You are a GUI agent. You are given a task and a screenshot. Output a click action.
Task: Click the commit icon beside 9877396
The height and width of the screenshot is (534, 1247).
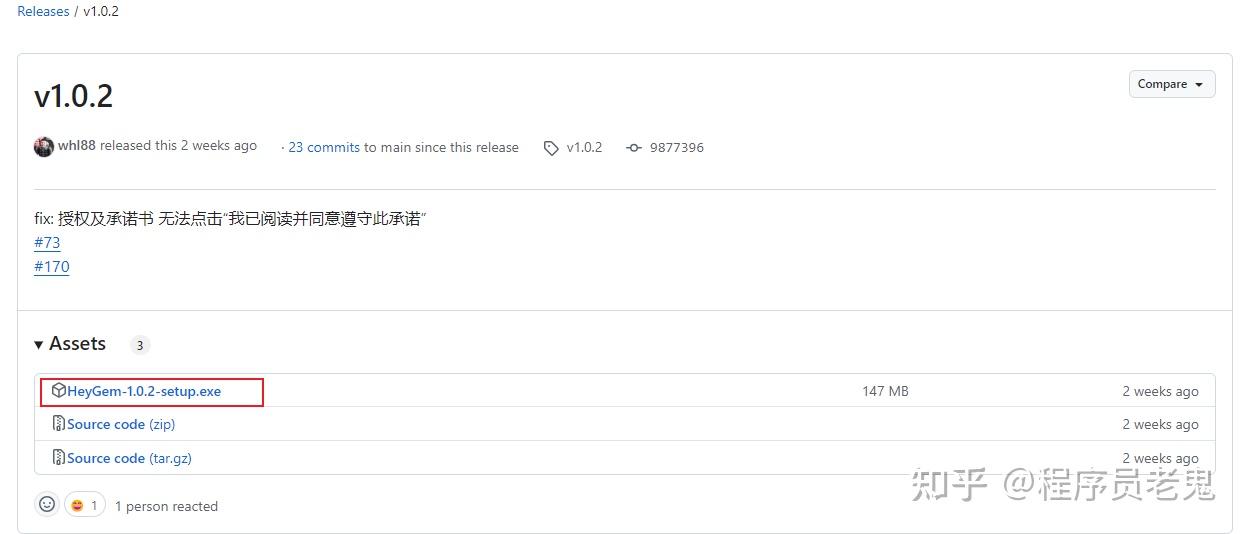(634, 148)
